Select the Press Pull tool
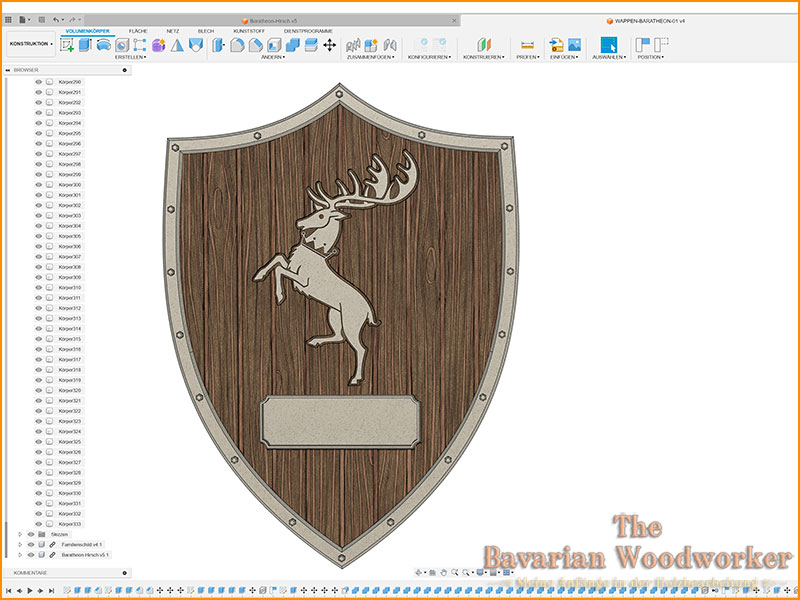 point(218,45)
